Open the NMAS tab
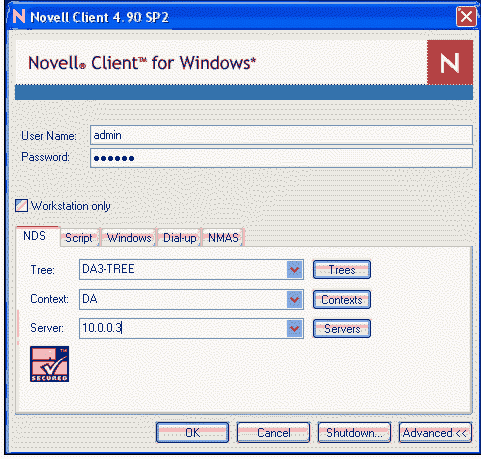Image resolution: width=481 pixels, height=459 pixels. [223, 238]
